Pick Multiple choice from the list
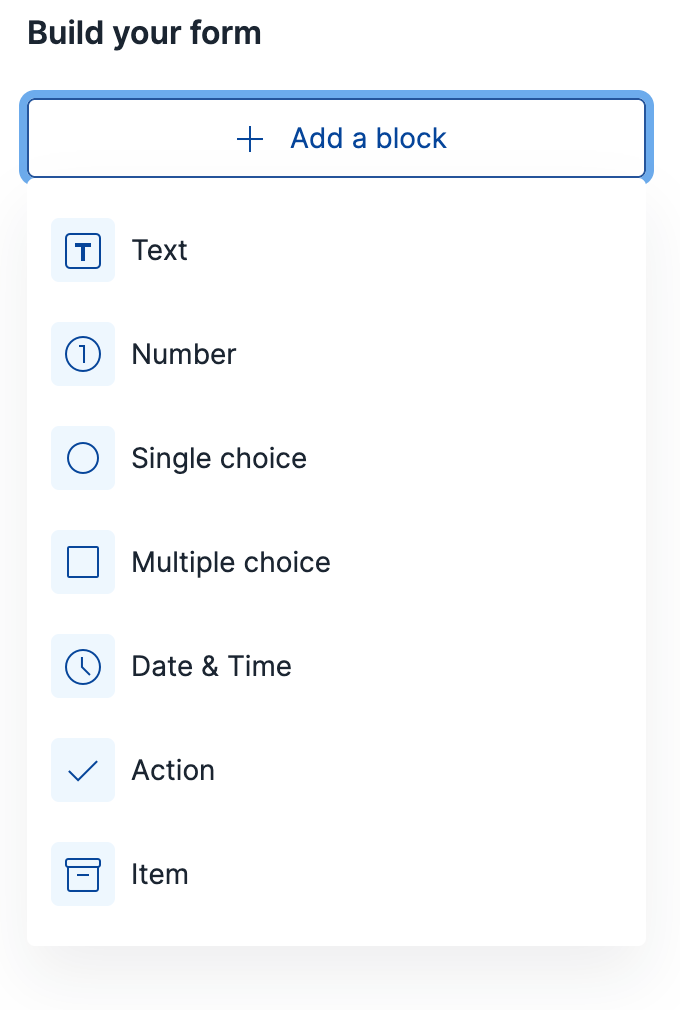 pos(230,562)
